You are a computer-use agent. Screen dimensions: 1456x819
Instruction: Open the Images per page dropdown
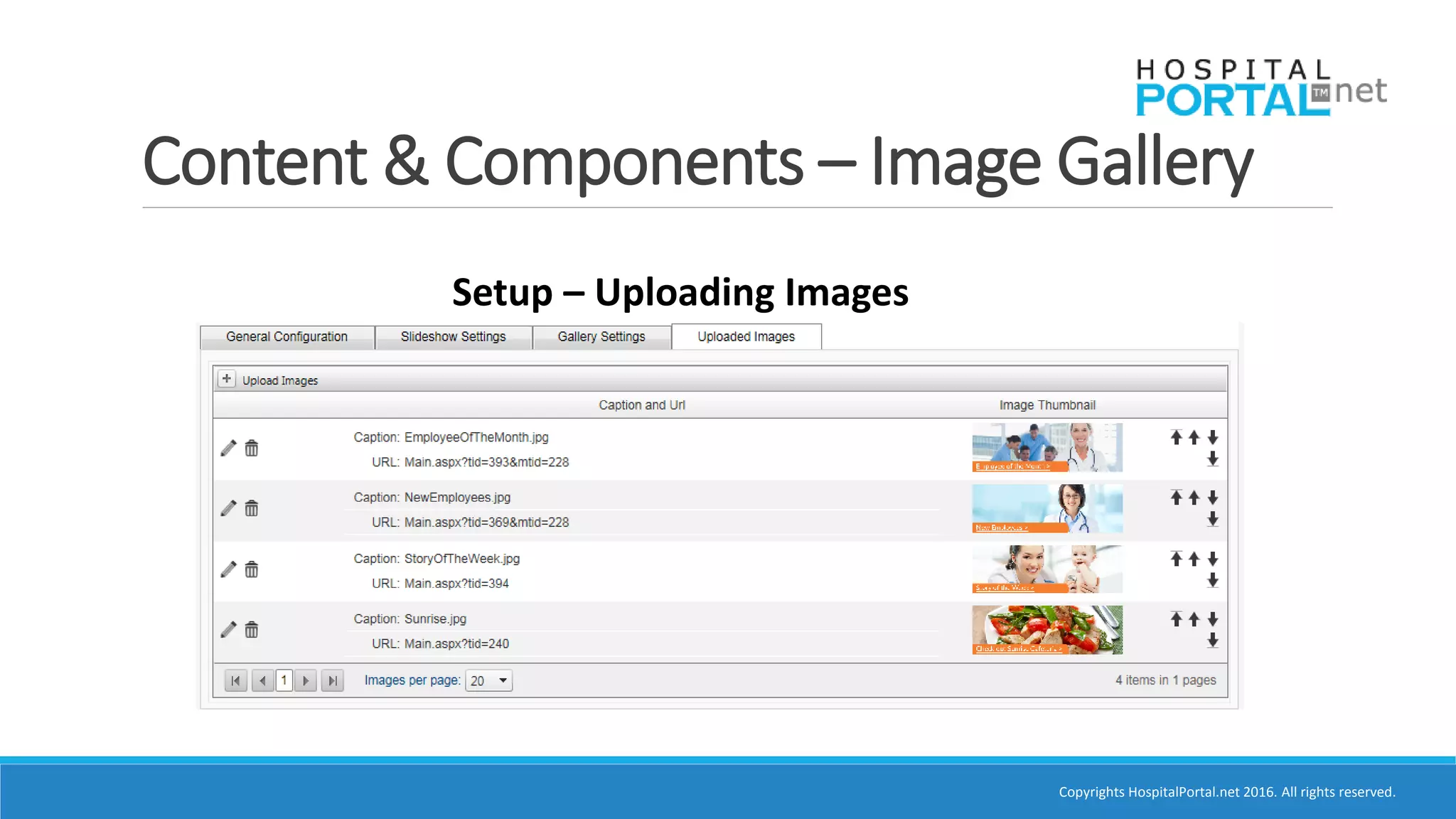tap(489, 680)
